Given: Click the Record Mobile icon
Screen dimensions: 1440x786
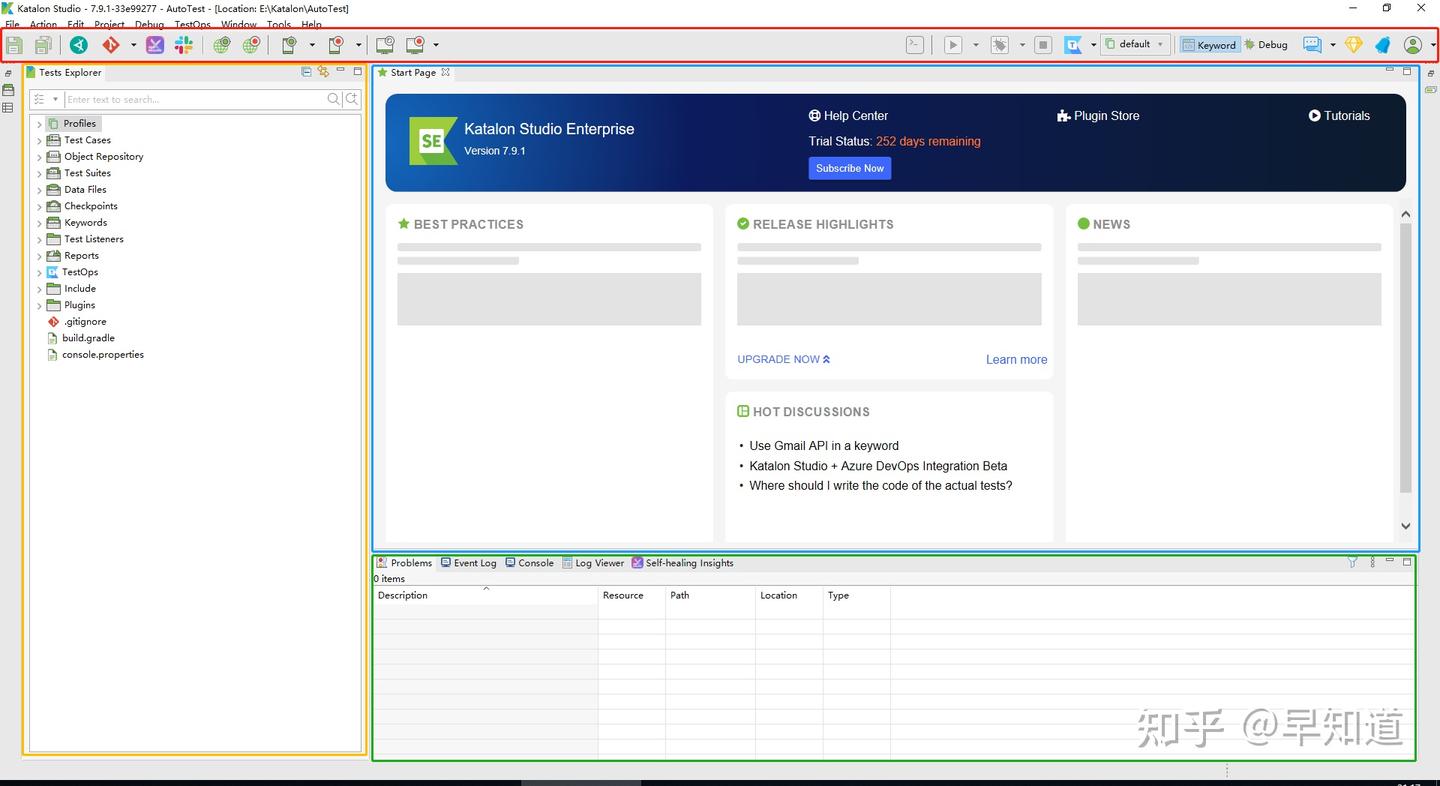Looking at the screenshot, I should pos(336,45).
